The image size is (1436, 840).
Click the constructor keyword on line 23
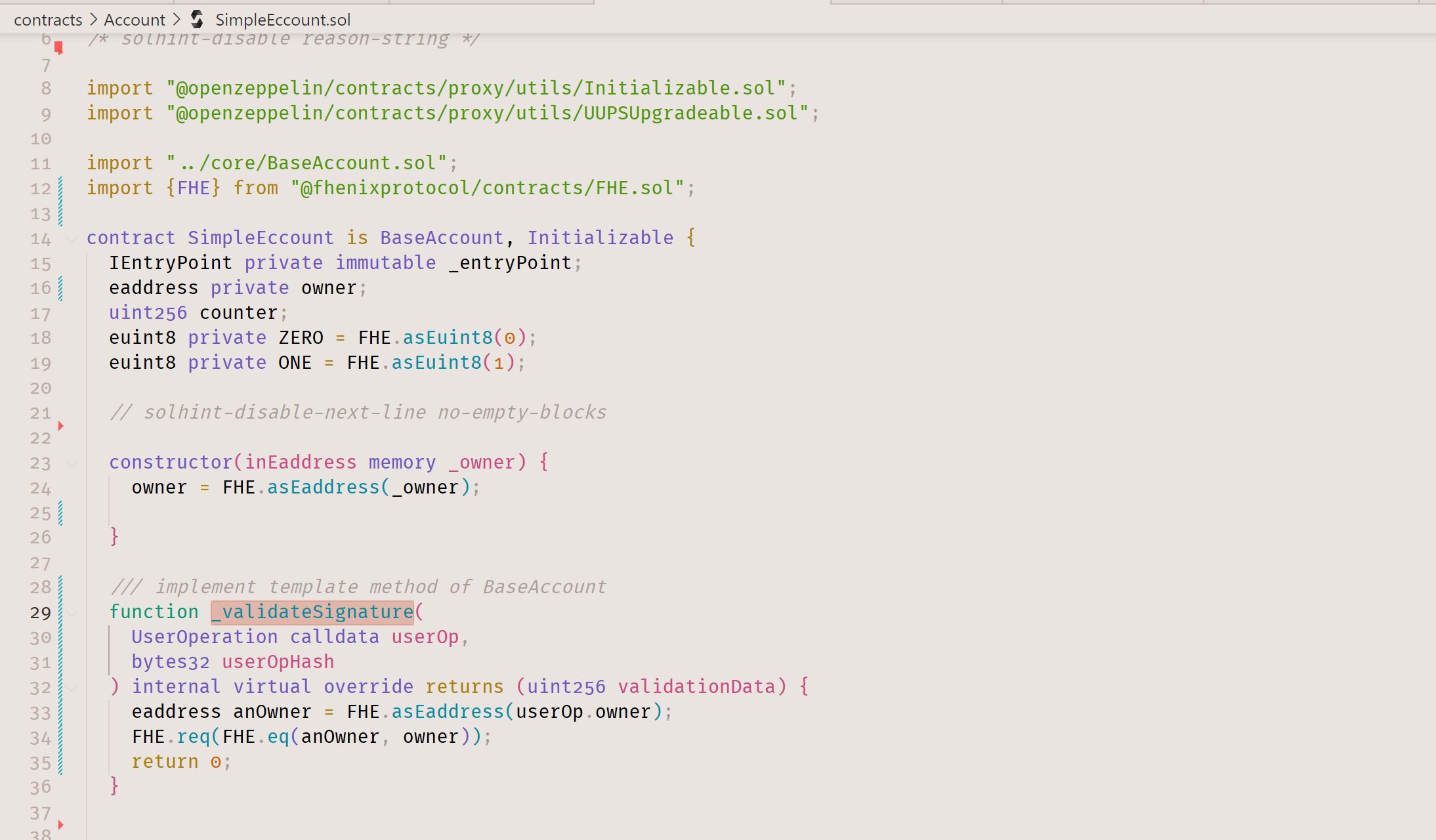tap(171, 462)
